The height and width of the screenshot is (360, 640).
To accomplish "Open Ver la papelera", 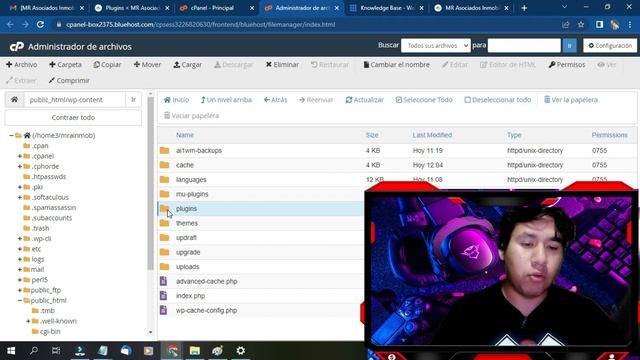I will (571, 100).
